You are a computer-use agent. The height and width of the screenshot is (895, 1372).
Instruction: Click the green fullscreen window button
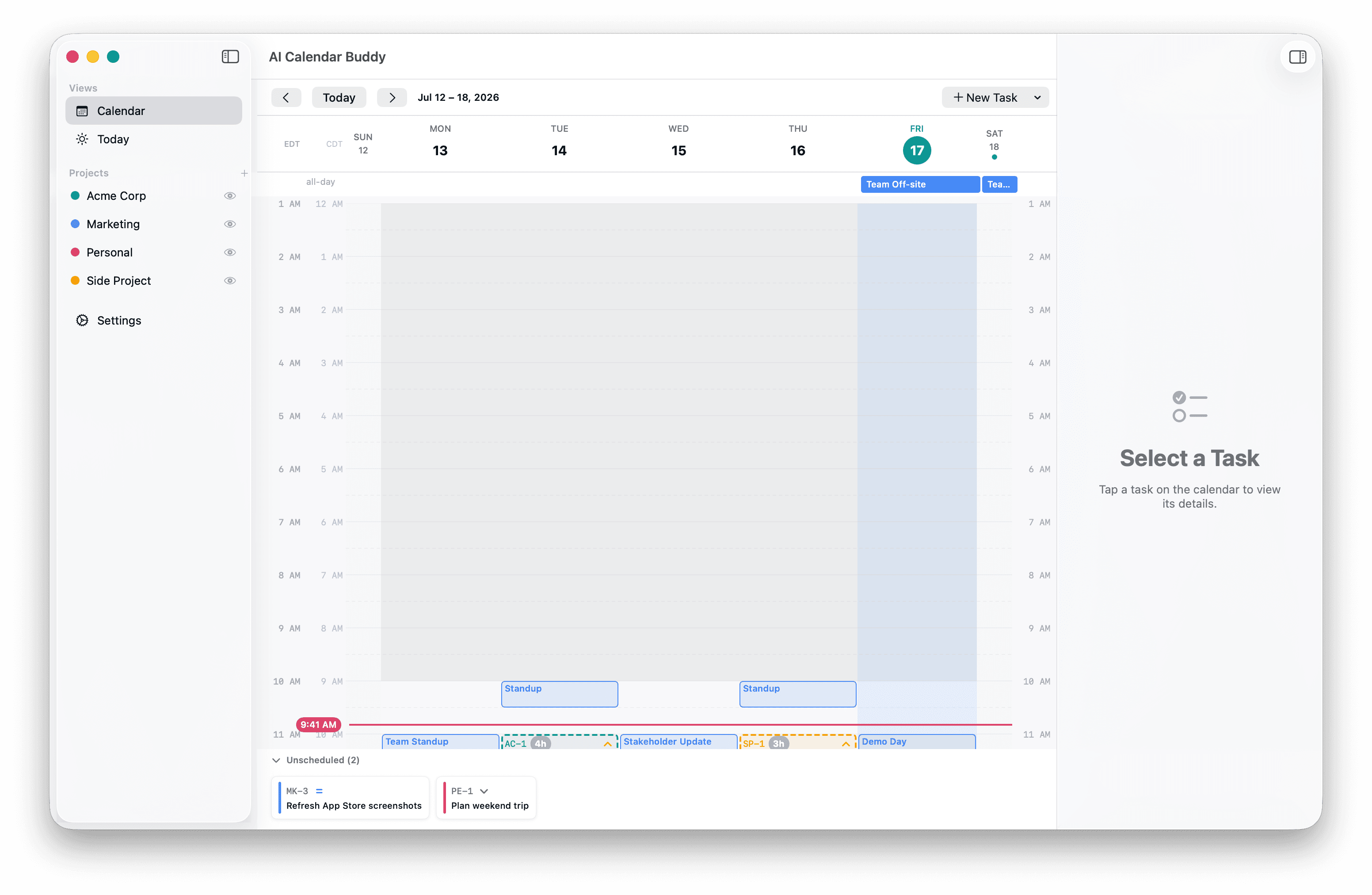click(113, 57)
